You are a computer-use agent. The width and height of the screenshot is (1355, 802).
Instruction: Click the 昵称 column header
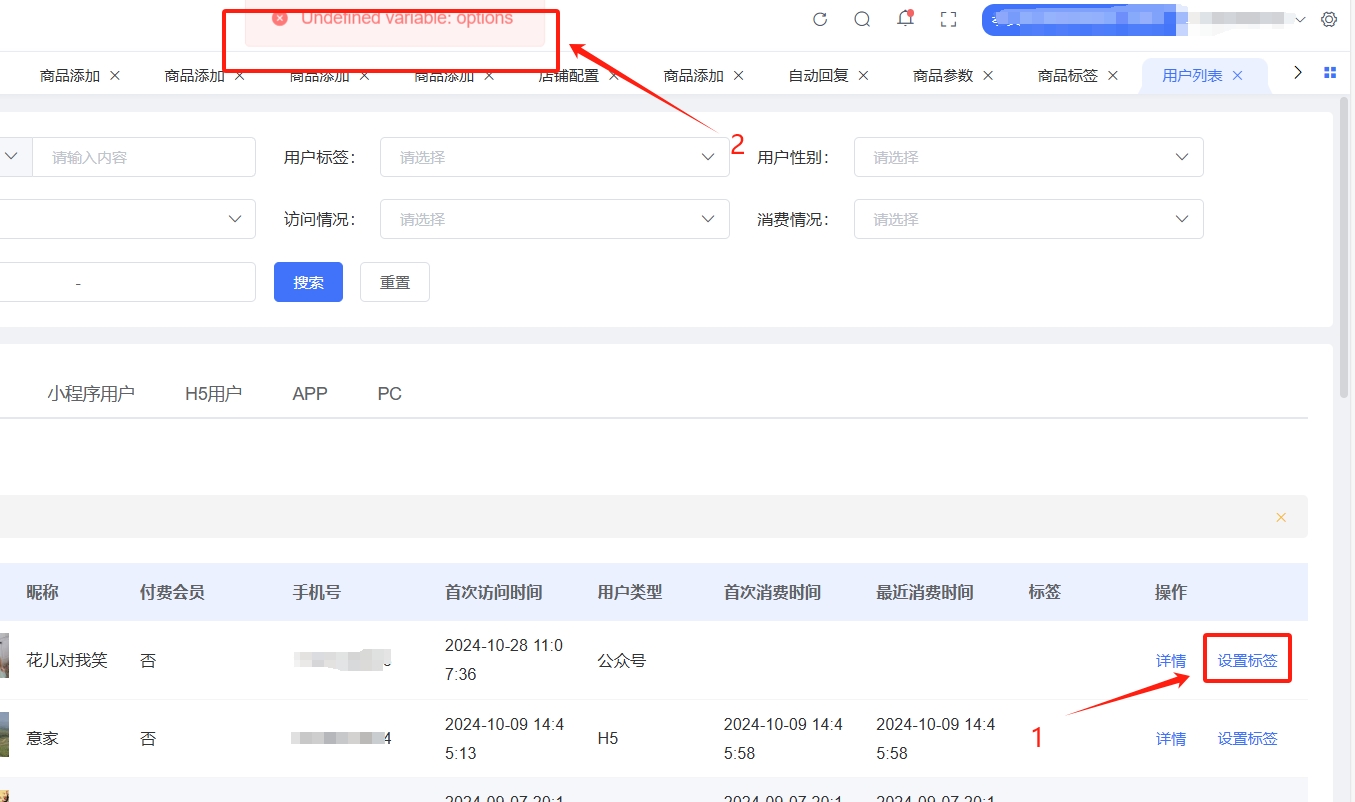[42, 592]
